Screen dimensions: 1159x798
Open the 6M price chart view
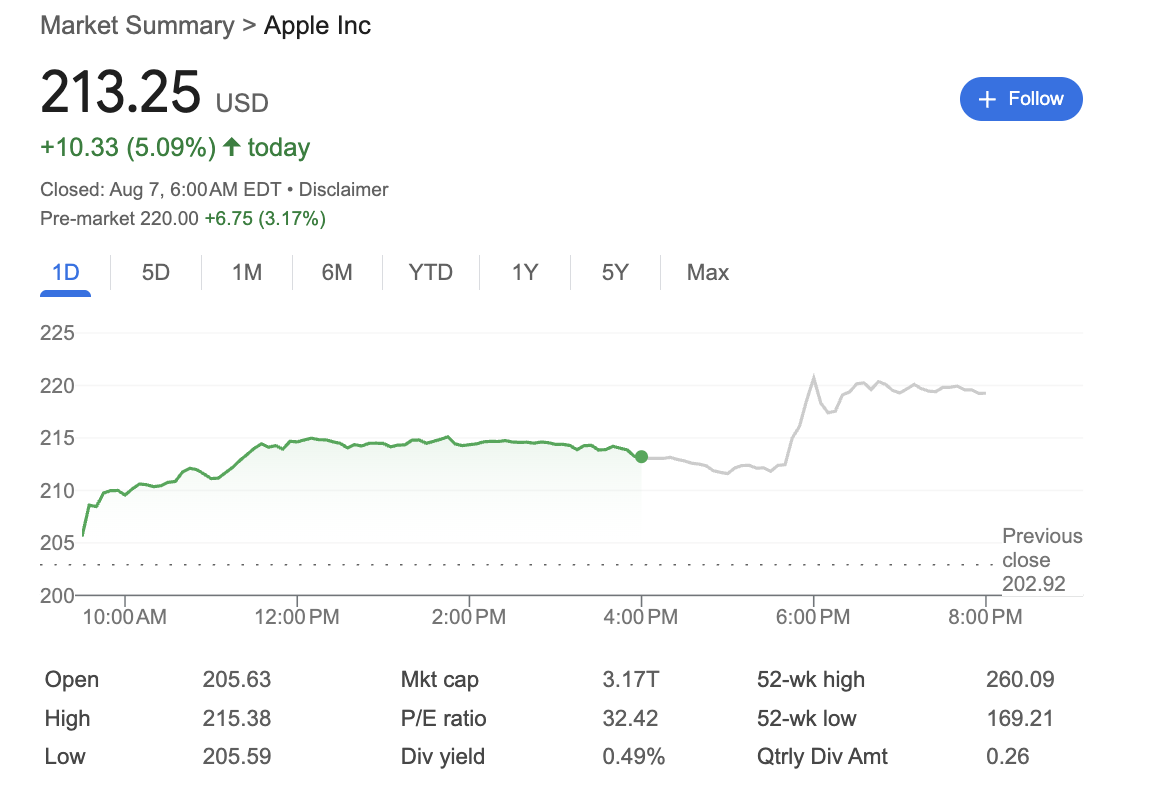(338, 272)
